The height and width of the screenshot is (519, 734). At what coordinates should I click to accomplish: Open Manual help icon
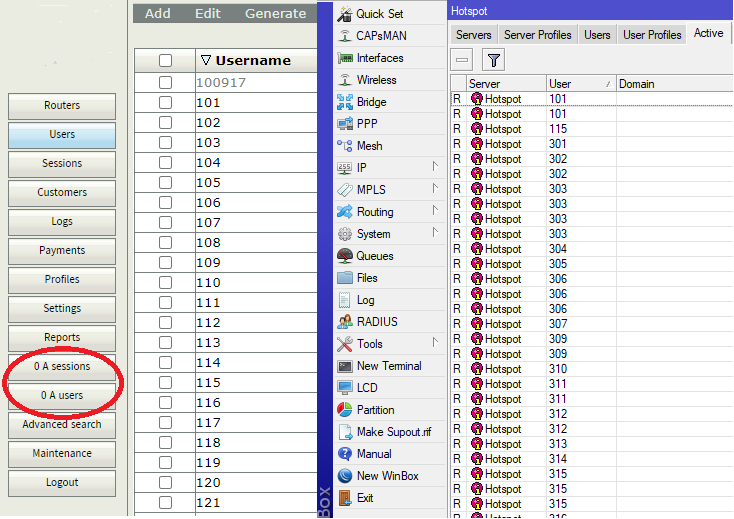tap(345, 454)
